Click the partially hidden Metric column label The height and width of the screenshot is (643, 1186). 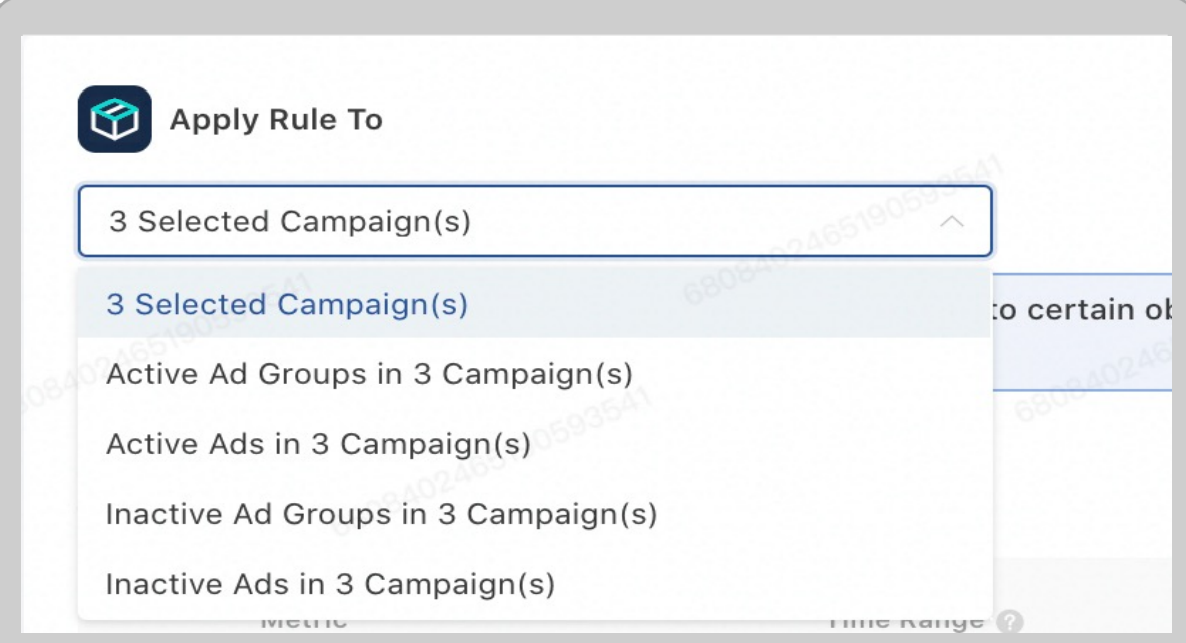pos(303,623)
